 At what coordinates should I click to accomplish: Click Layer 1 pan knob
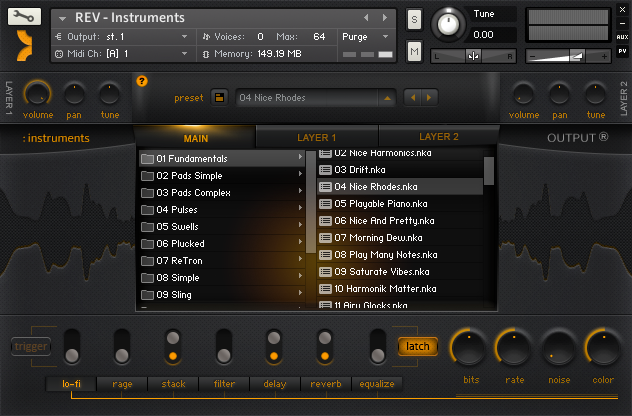[74, 94]
